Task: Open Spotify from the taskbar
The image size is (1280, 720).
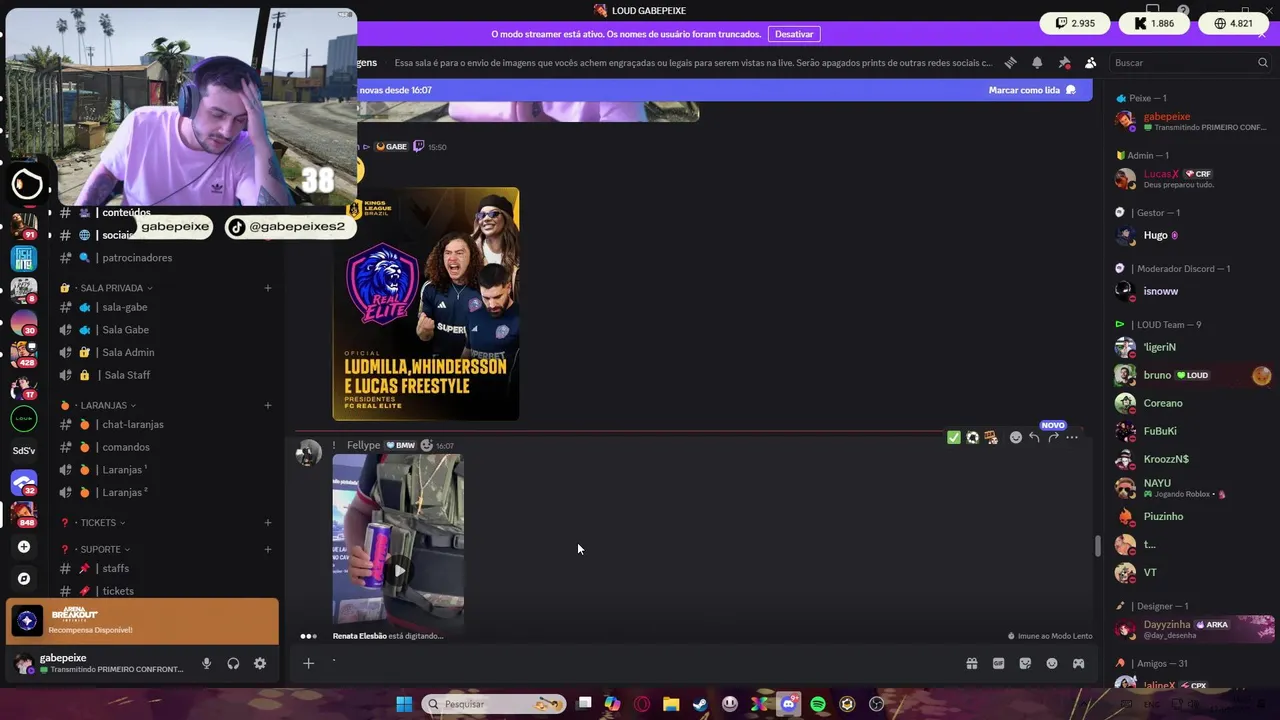Action: coord(818,704)
